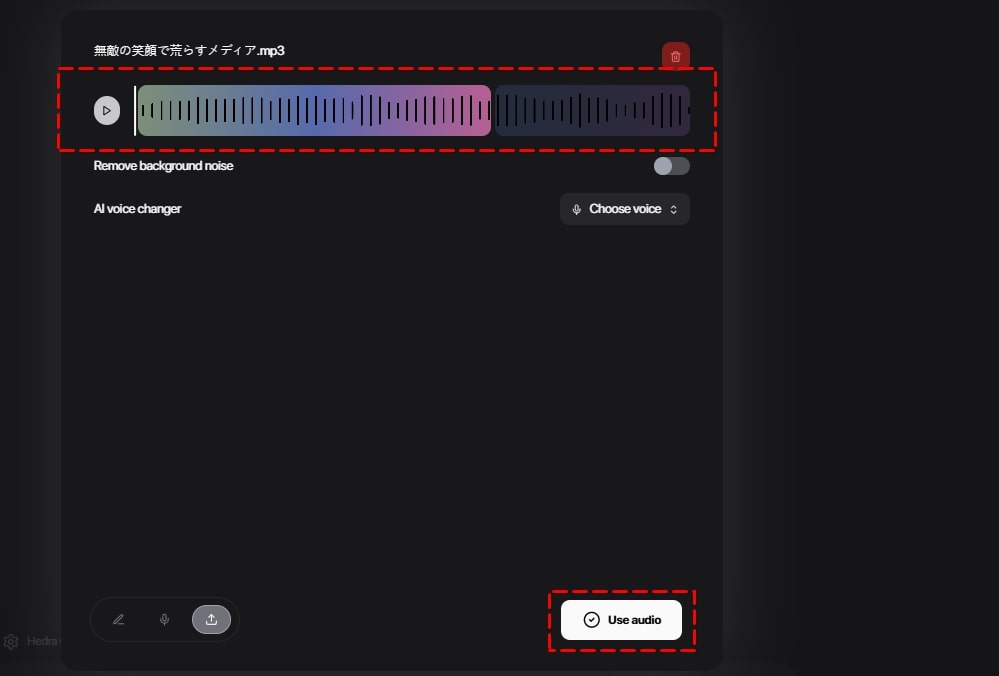The height and width of the screenshot is (676, 999).
Task: Enable Remove background noise switch
Action: 671,166
